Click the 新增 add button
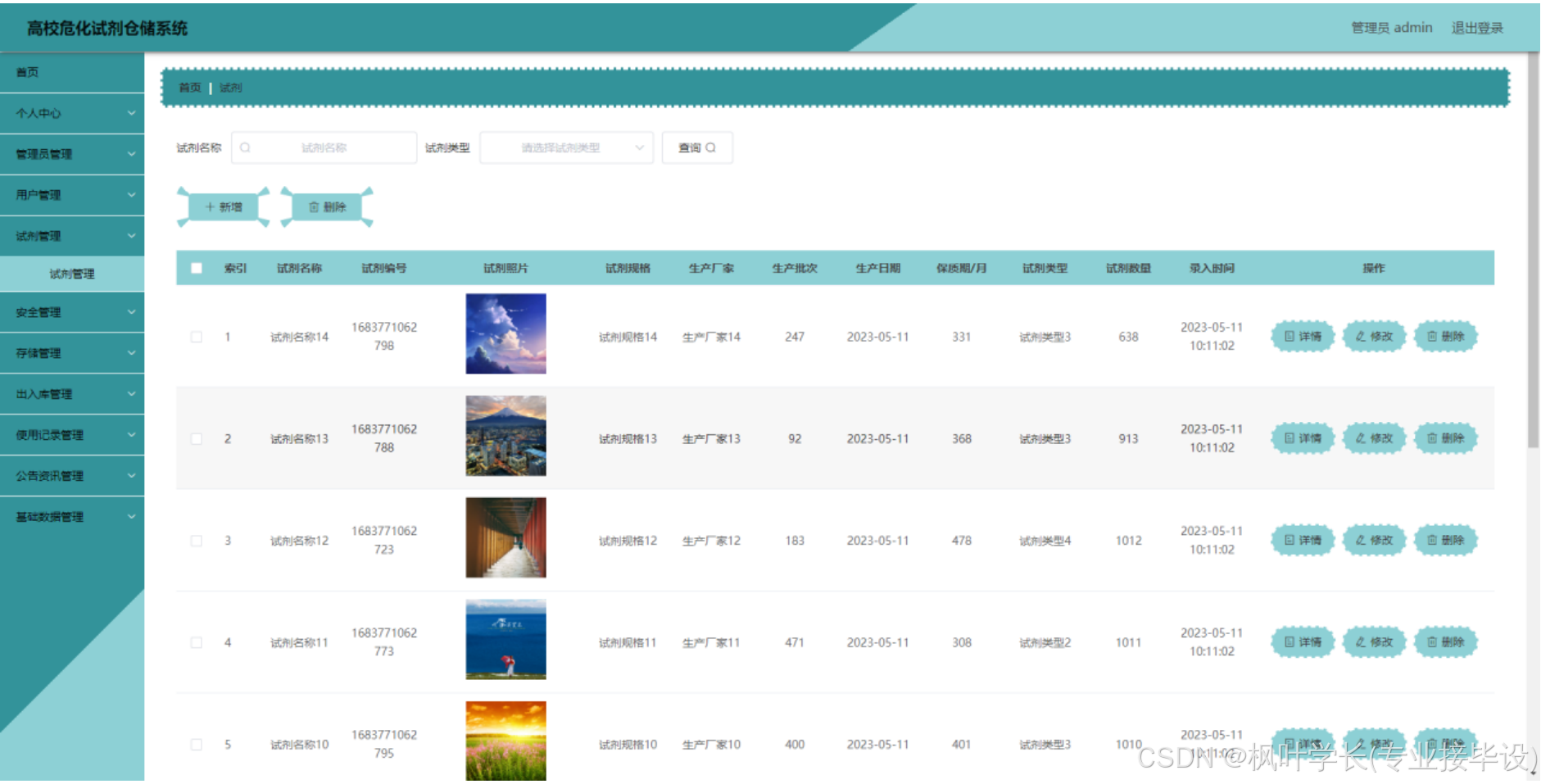The width and height of the screenshot is (1541, 784). pyautogui.click(x=224, y=207)
